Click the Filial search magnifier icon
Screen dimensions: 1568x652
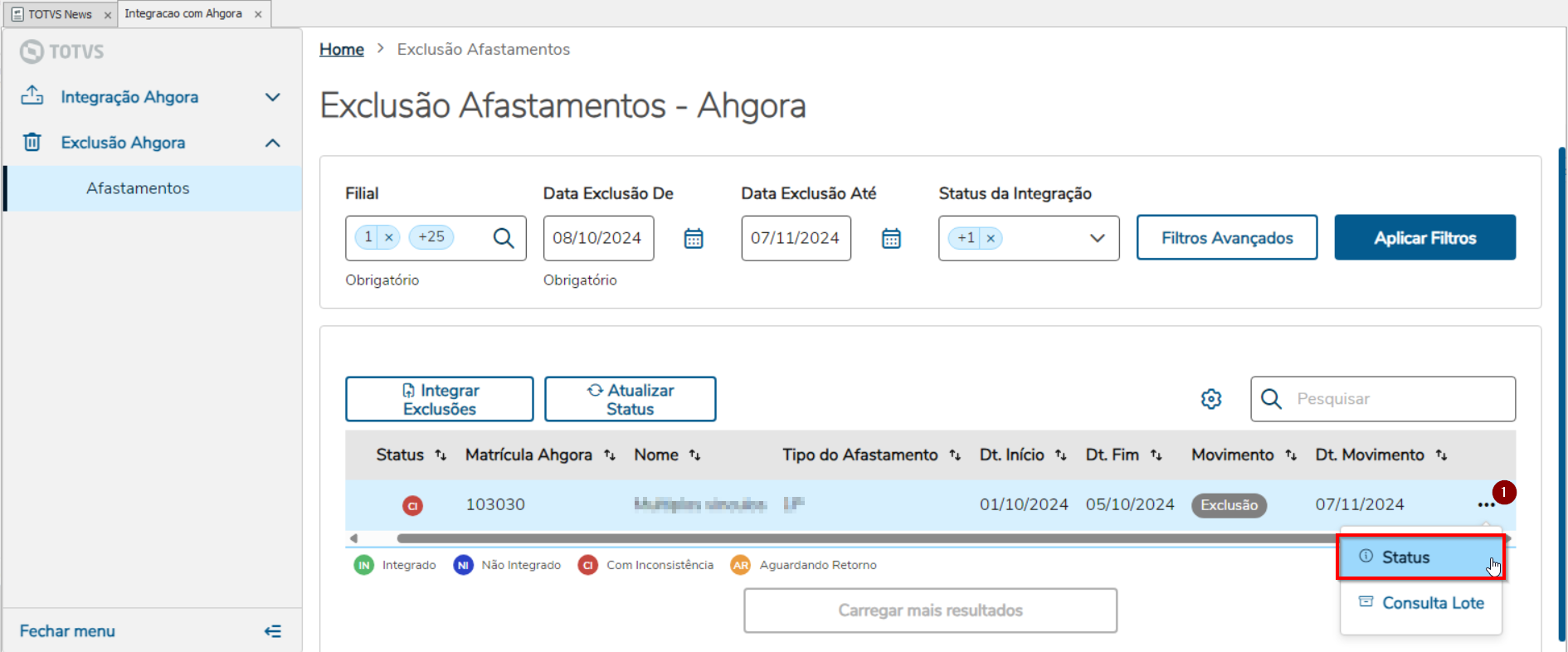click(504, 239)
